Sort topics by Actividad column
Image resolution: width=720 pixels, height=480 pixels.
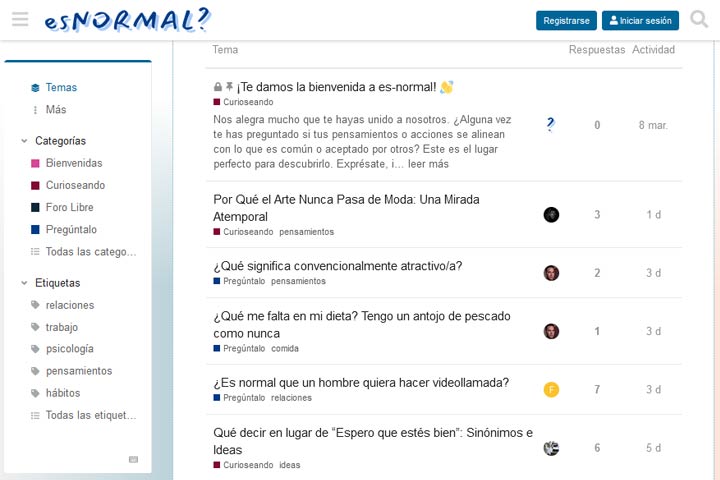pyautogui.click(x=653, y=50)
